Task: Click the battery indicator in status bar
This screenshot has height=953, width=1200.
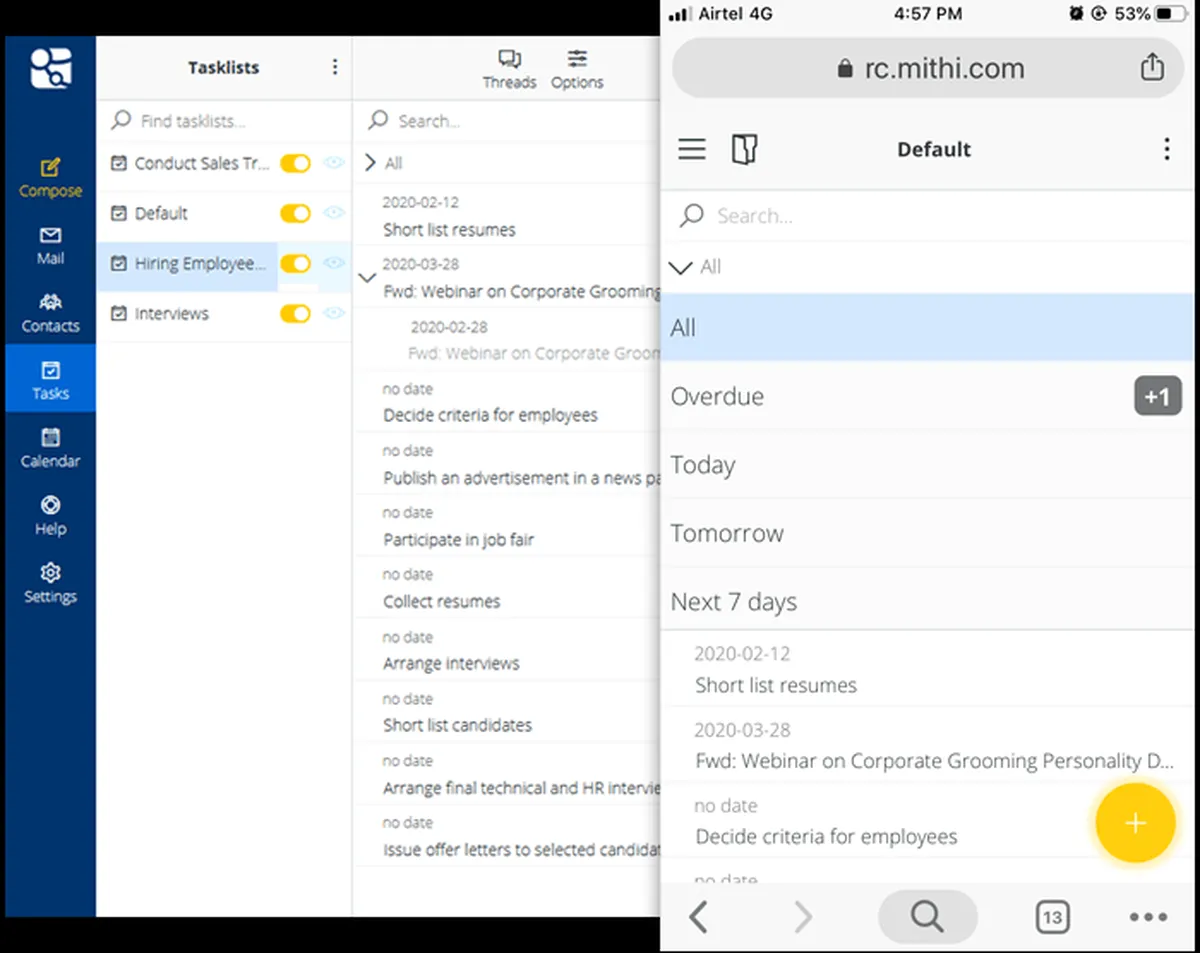Action: point(1172,13)
